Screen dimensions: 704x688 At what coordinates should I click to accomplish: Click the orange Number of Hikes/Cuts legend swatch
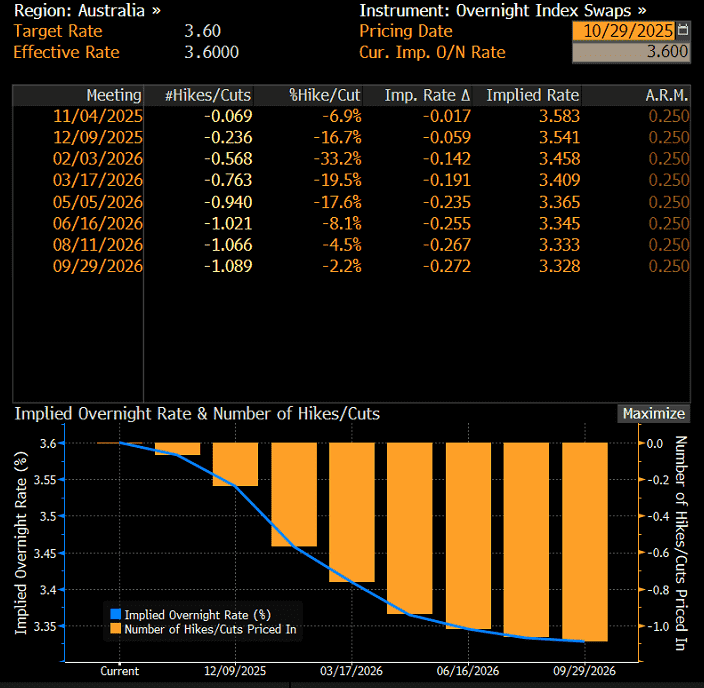click(116, 630)
